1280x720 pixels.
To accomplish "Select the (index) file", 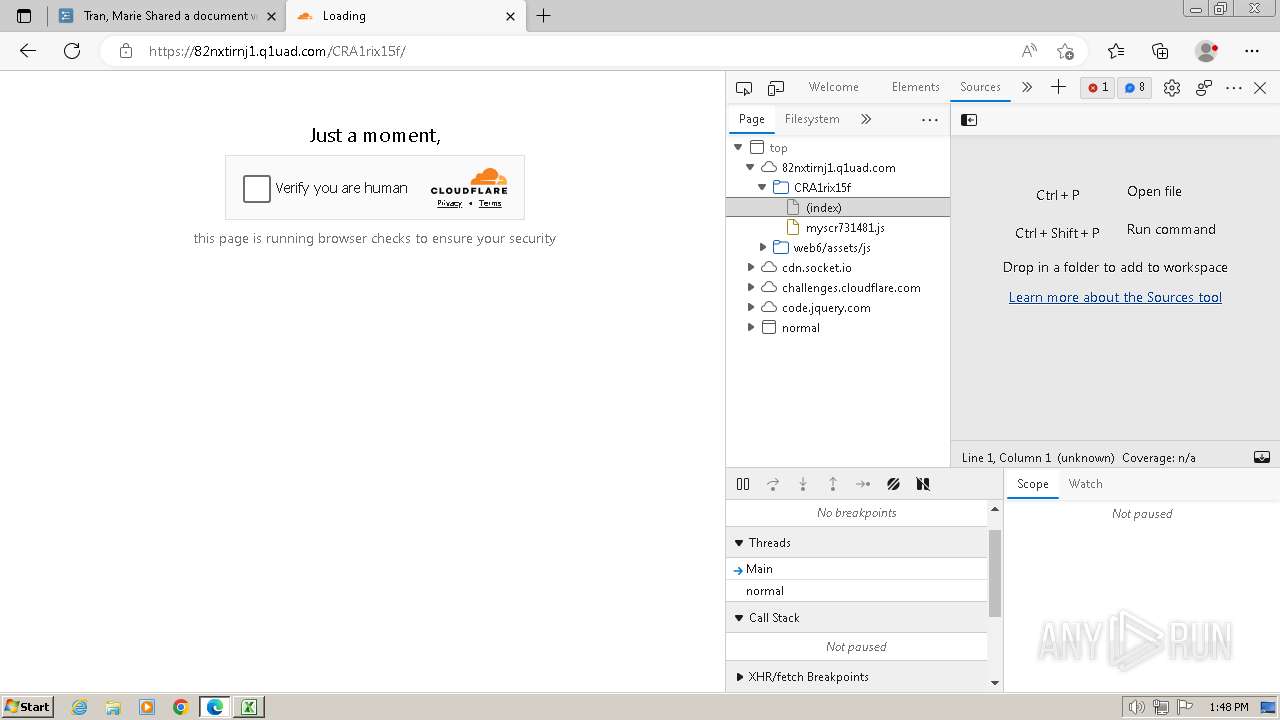I will tap(838, 208).
